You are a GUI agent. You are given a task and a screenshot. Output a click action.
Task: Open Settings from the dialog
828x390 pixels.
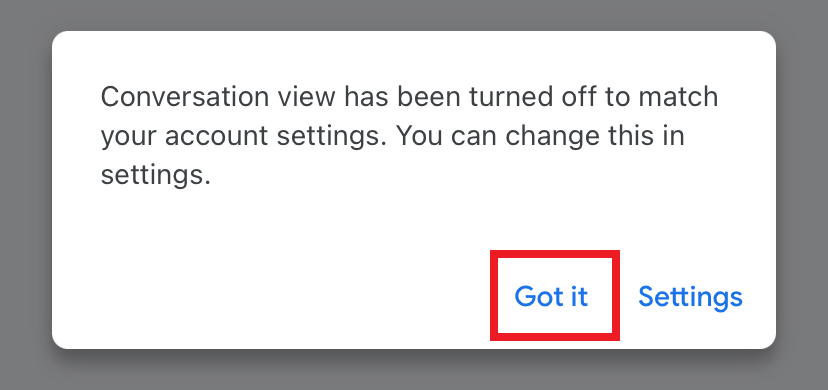690,296
